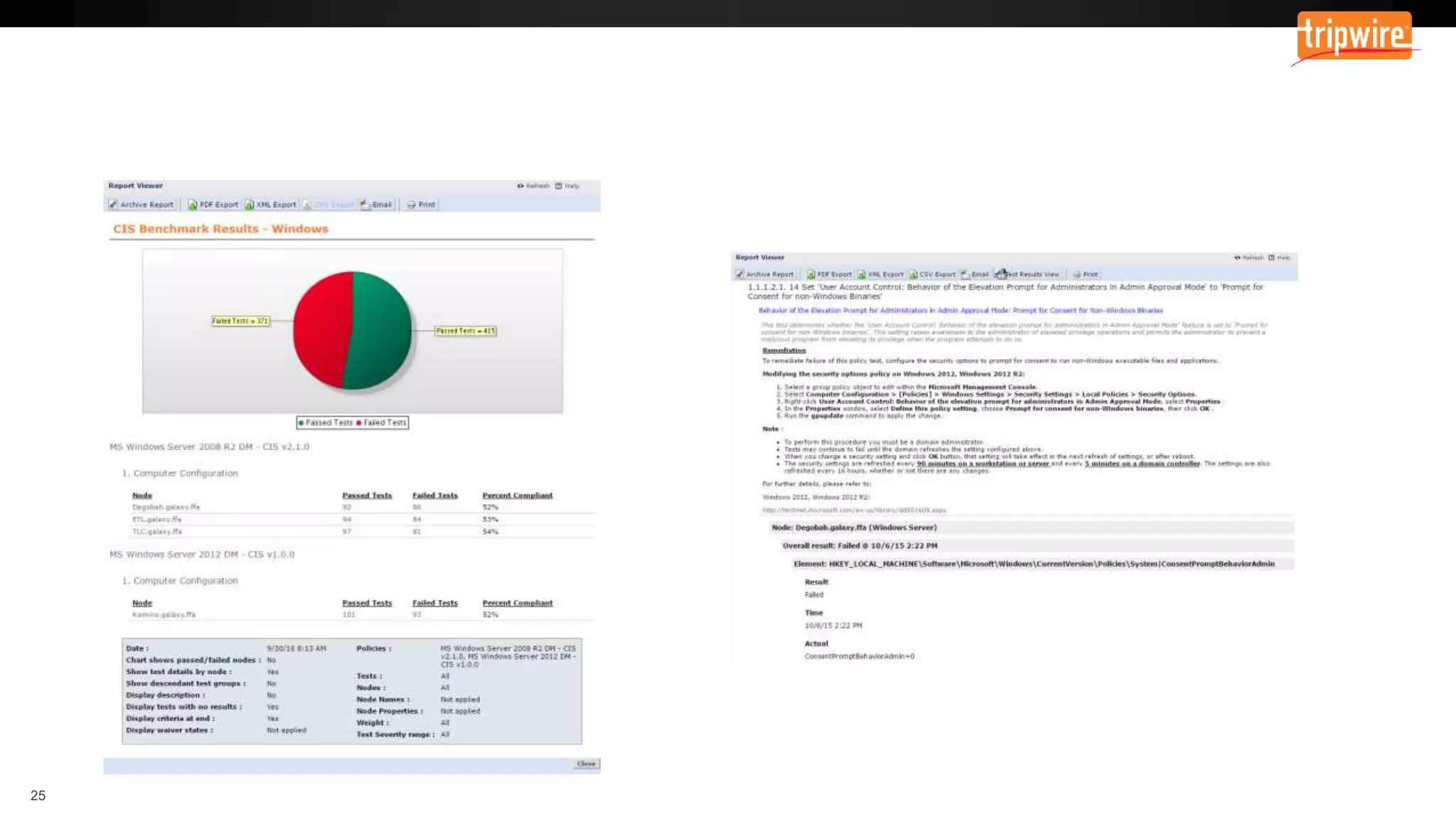
Task: Sort by Percent Compliant under Server 2008 R2
Action: [517, 496]
